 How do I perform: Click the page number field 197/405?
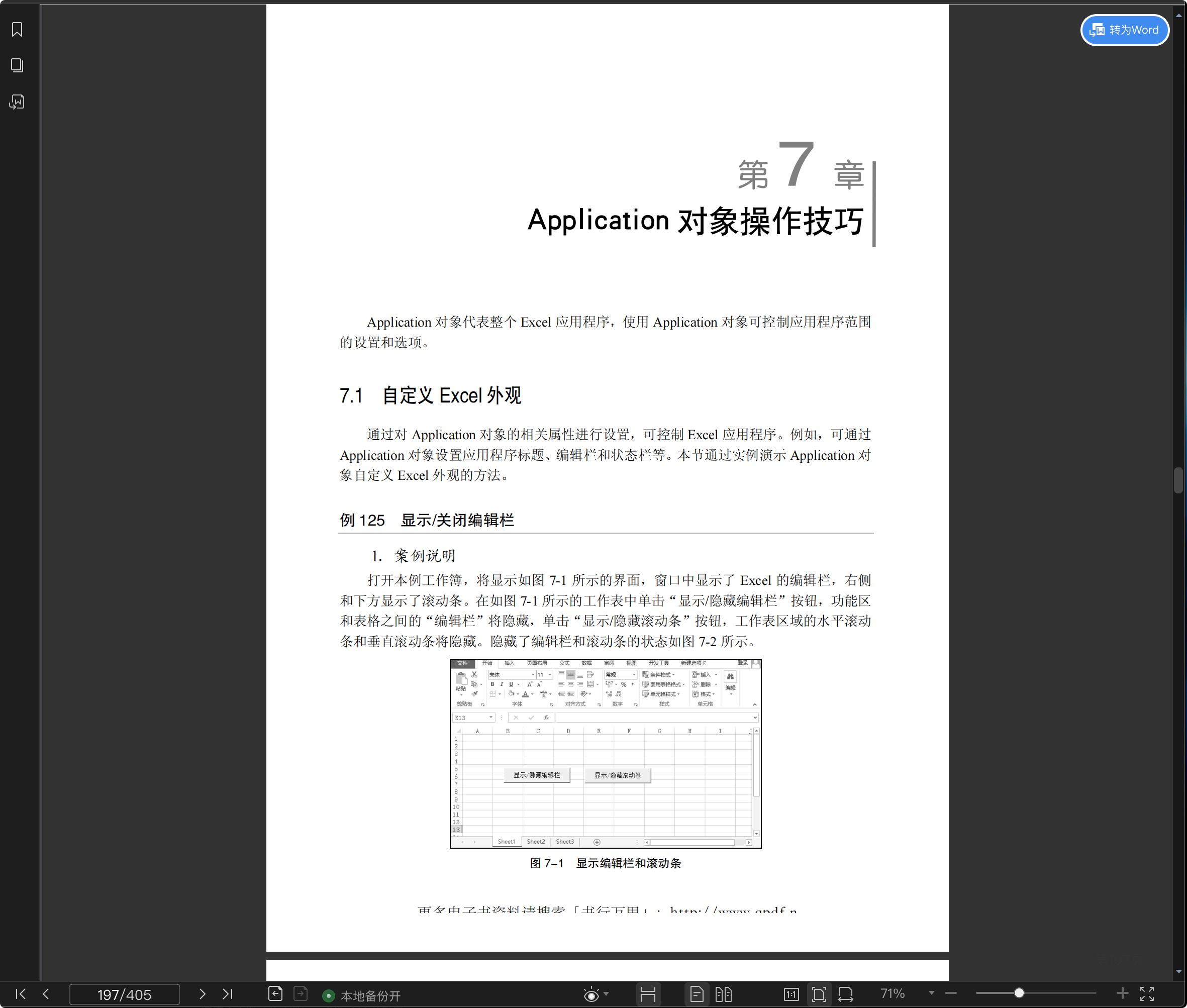124,994
